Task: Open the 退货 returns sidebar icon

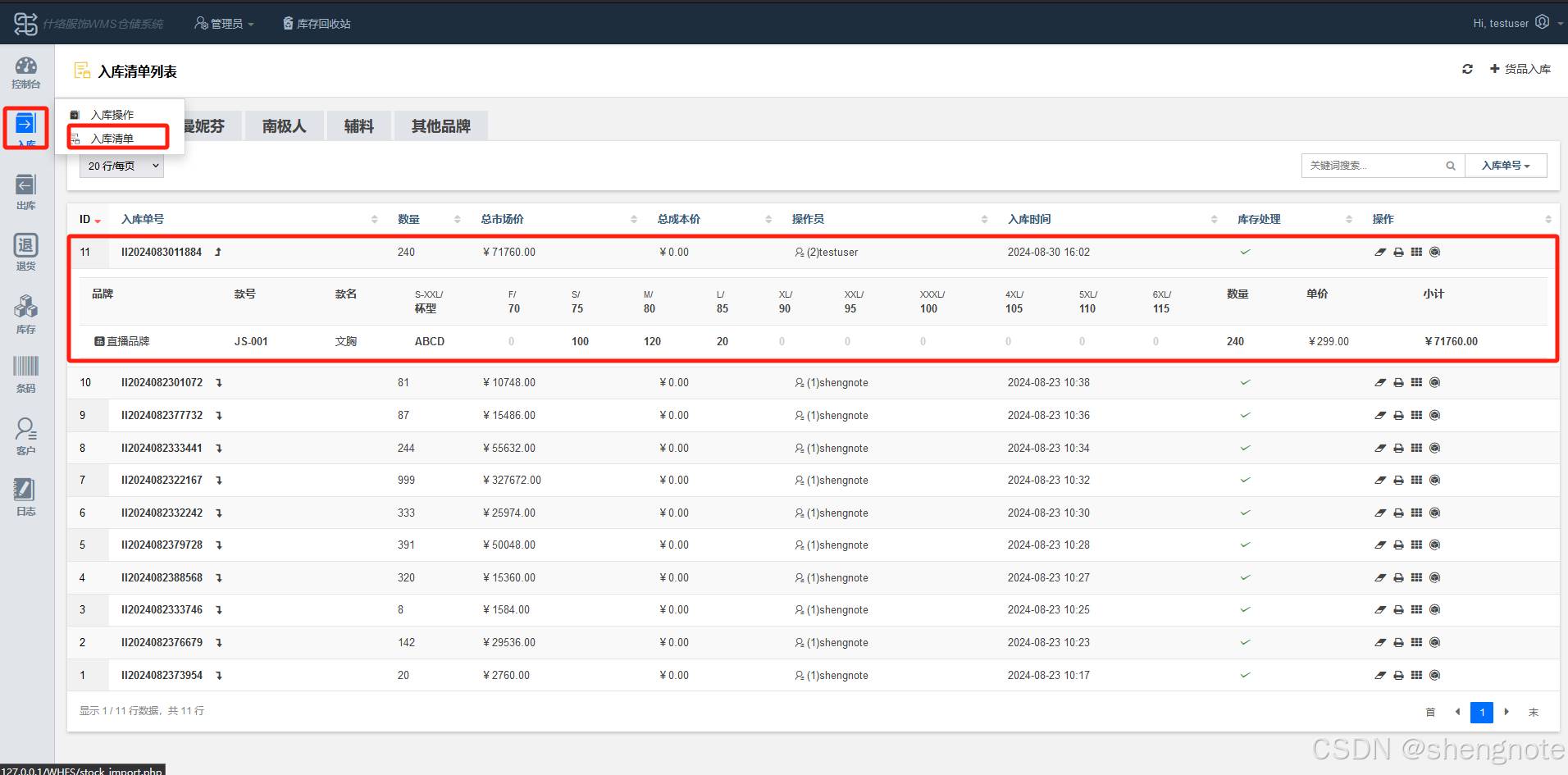Action: point(26,252)
